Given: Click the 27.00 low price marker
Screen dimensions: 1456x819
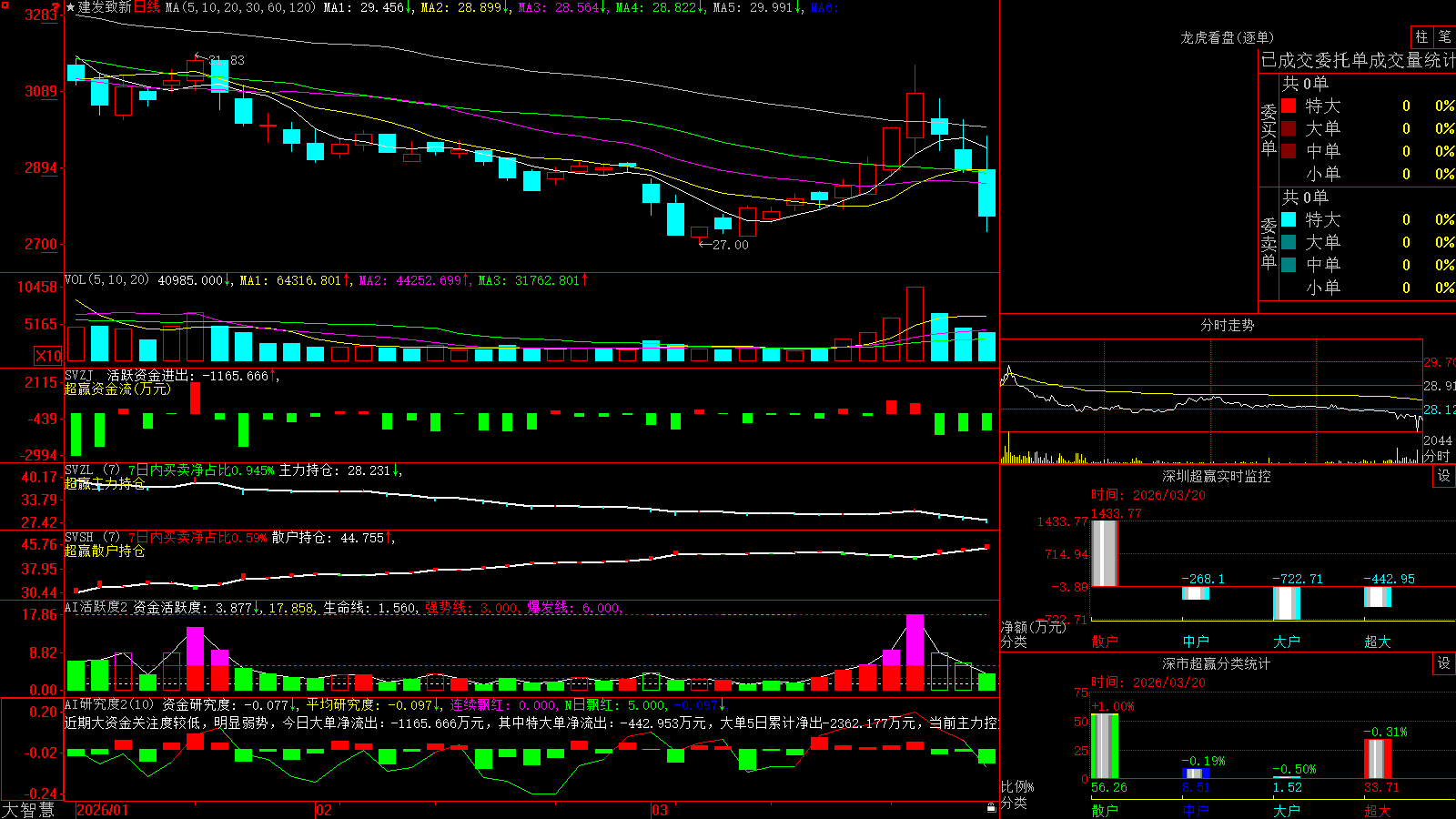Looking at the screenshot, I should tap(731, 245).
